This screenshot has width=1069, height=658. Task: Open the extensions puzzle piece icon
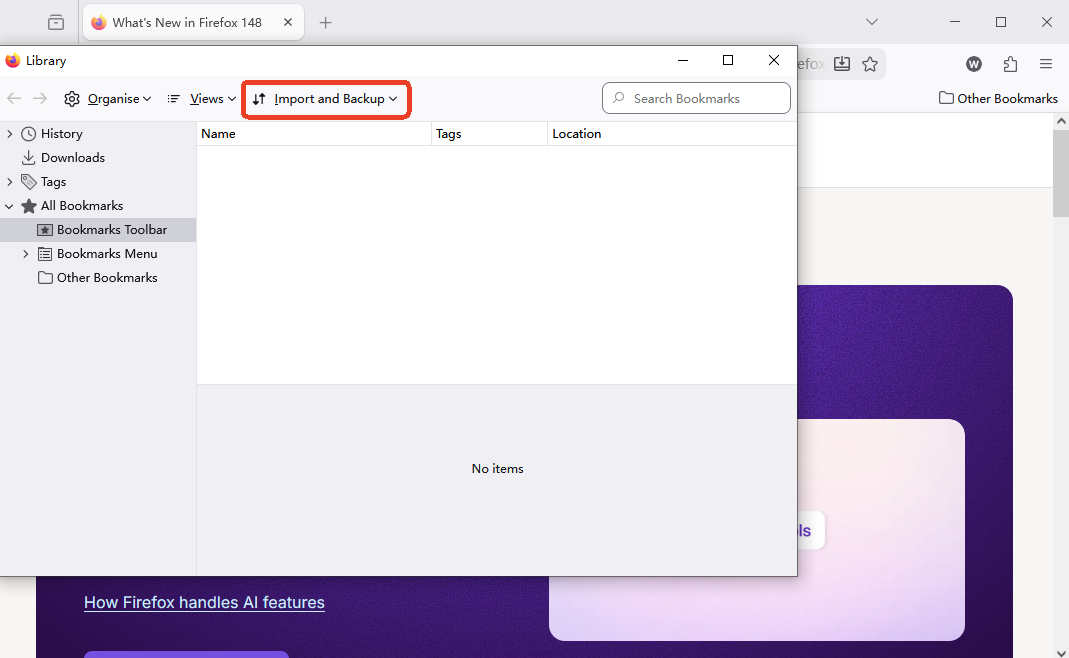pos(1010,63)
